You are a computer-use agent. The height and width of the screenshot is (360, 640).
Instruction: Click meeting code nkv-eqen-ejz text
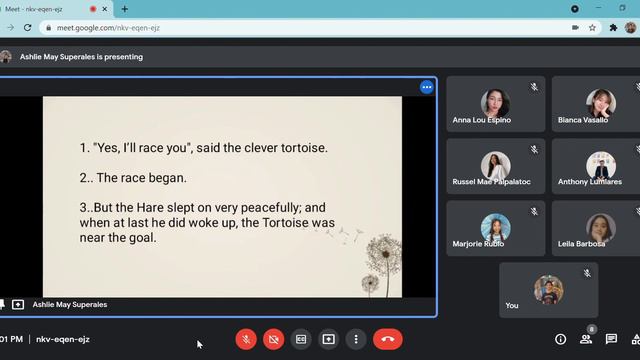pyautogui.click(x=62, y=339)
